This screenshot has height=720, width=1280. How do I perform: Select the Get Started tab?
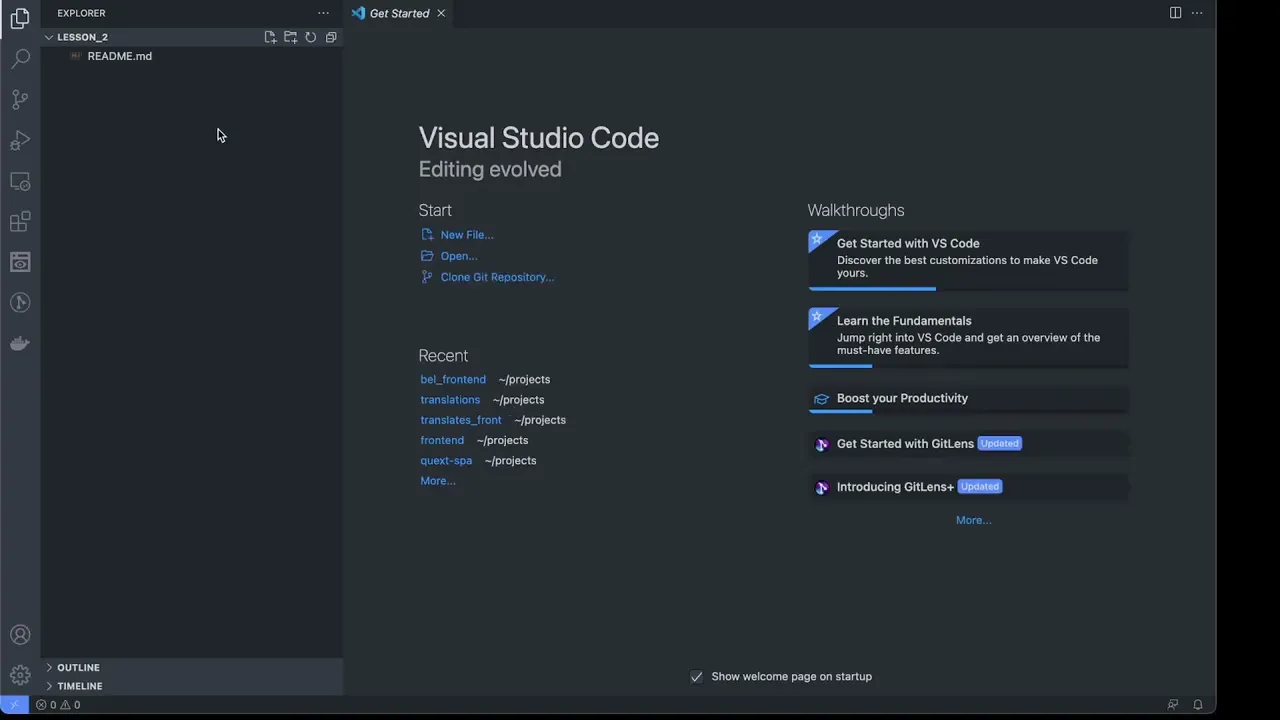[x=399, y=13]
